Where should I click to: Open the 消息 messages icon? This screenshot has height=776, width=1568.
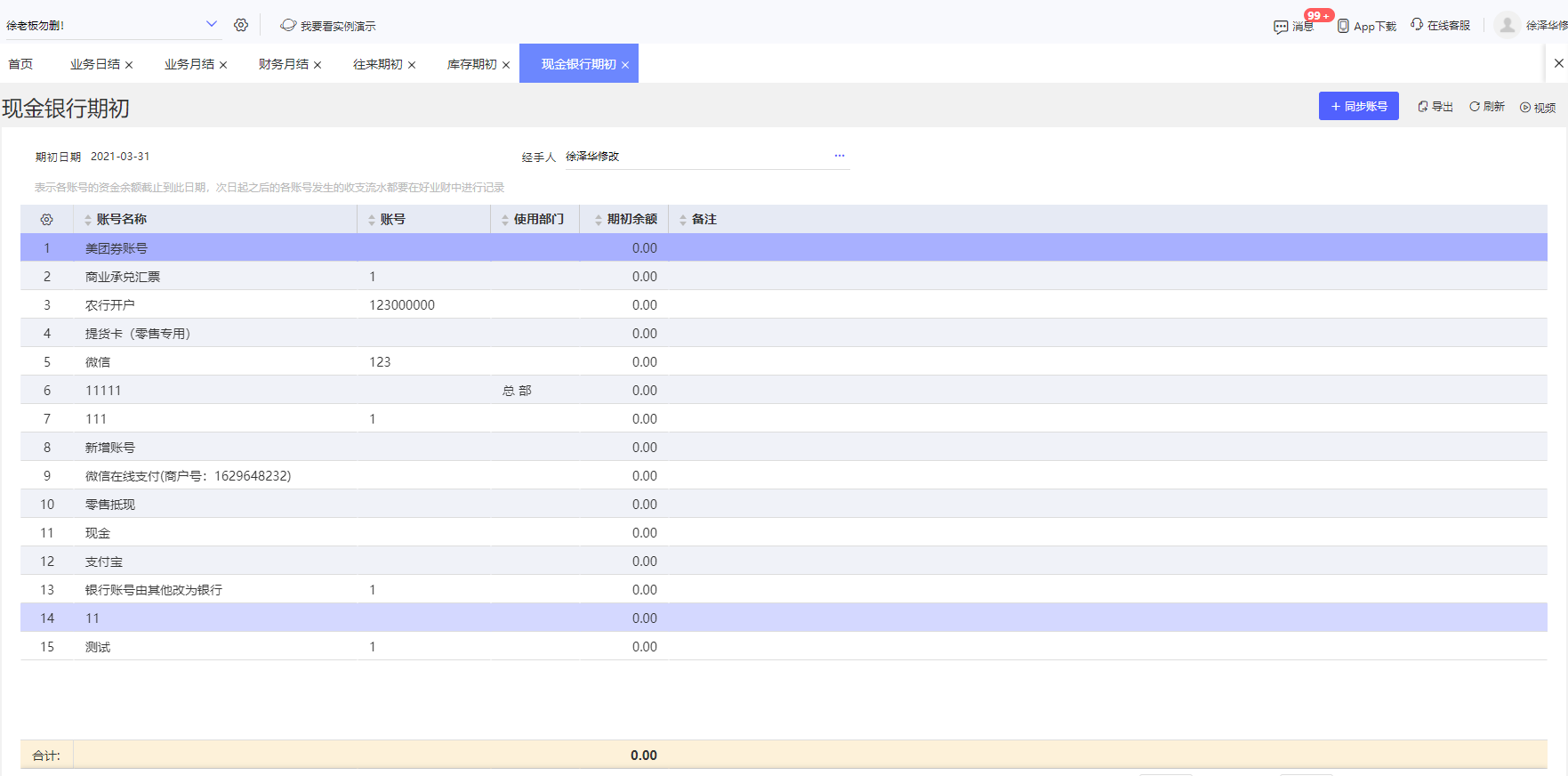click(1293, 27)
